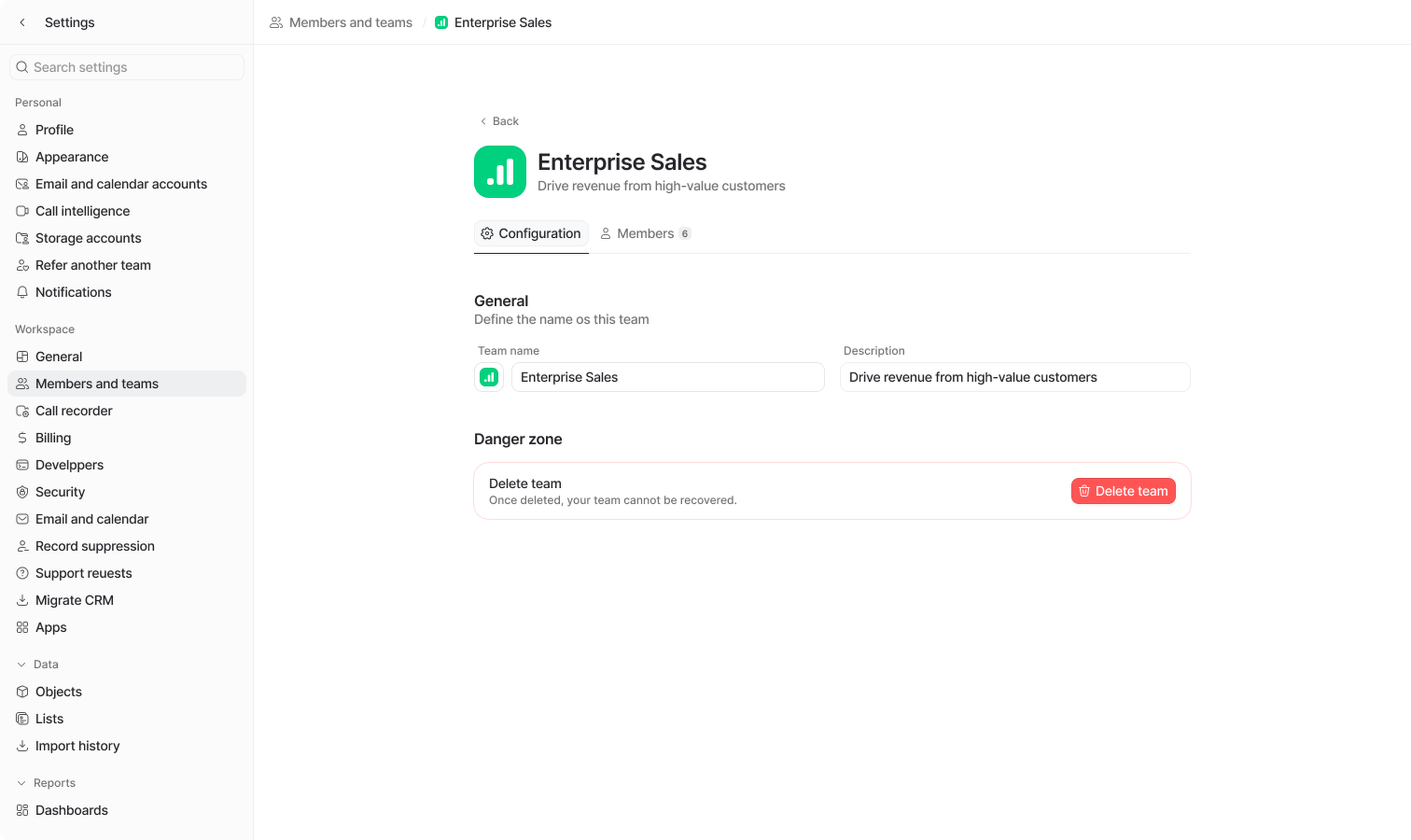Open Storage accounts via its folder icon
The image size is (1411, 840).
tap(22, 238)
